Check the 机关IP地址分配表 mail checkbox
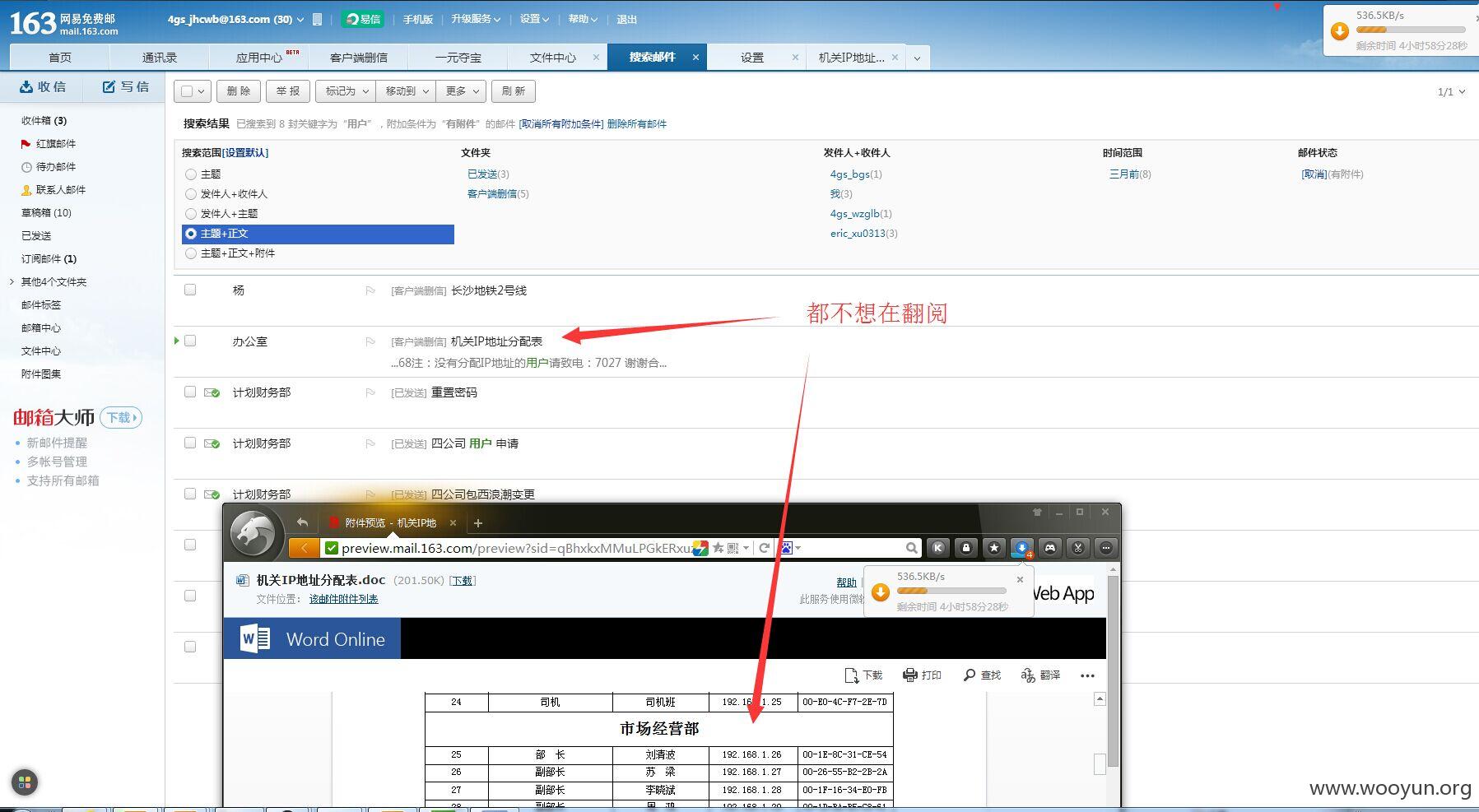This screenshot has width=1479, height=812. click(x=190, y=341)
